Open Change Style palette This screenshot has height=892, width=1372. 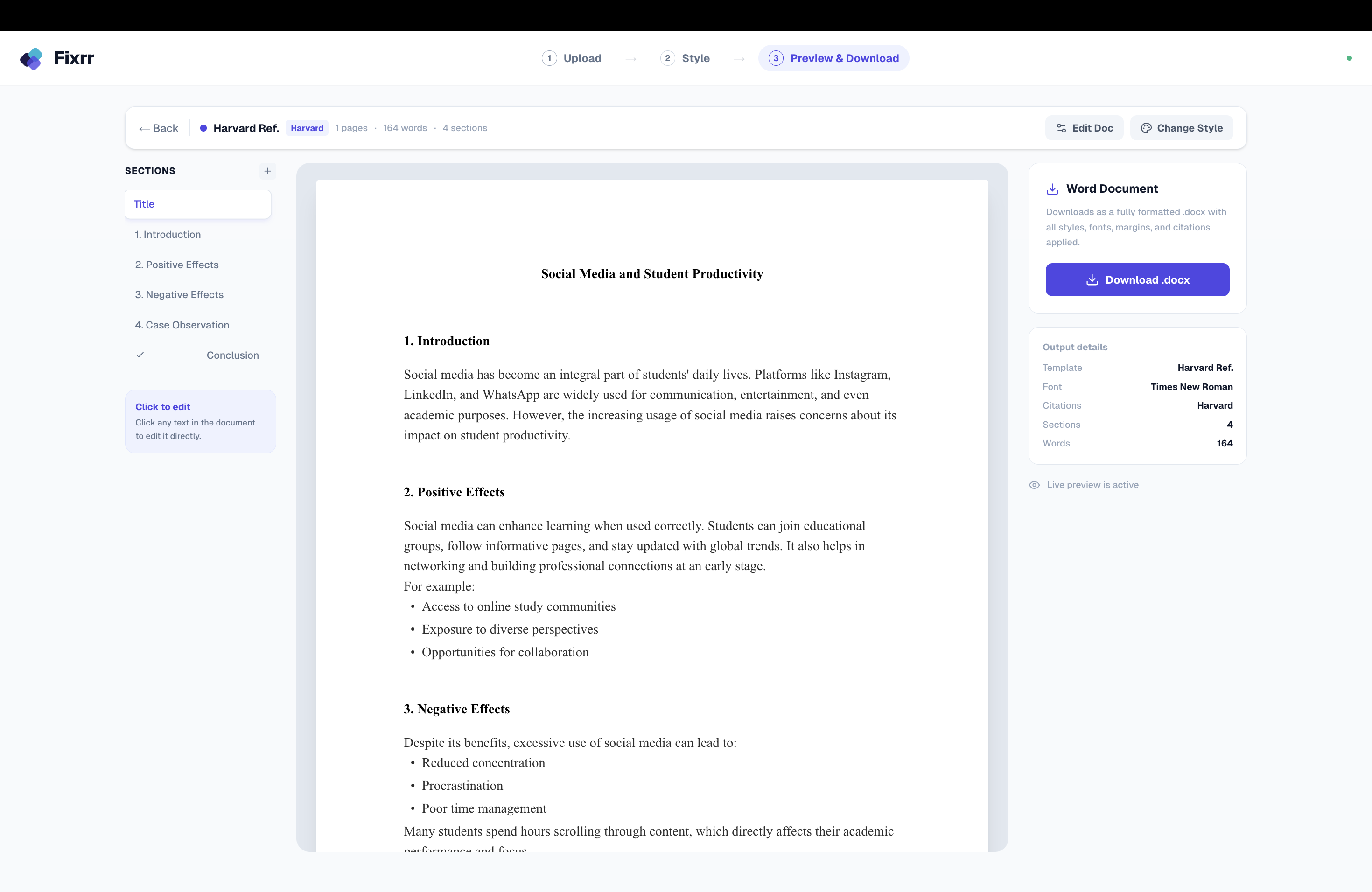tap(1181, 128)
